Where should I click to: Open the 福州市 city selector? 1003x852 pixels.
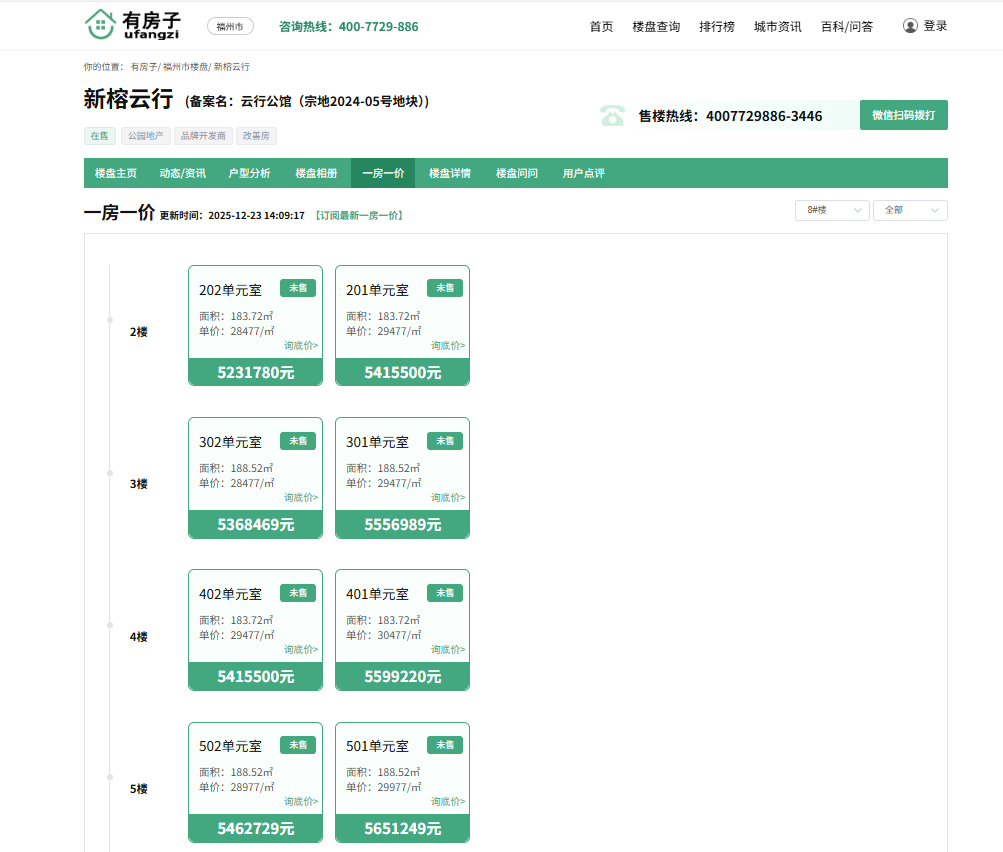tap(230, 27)
